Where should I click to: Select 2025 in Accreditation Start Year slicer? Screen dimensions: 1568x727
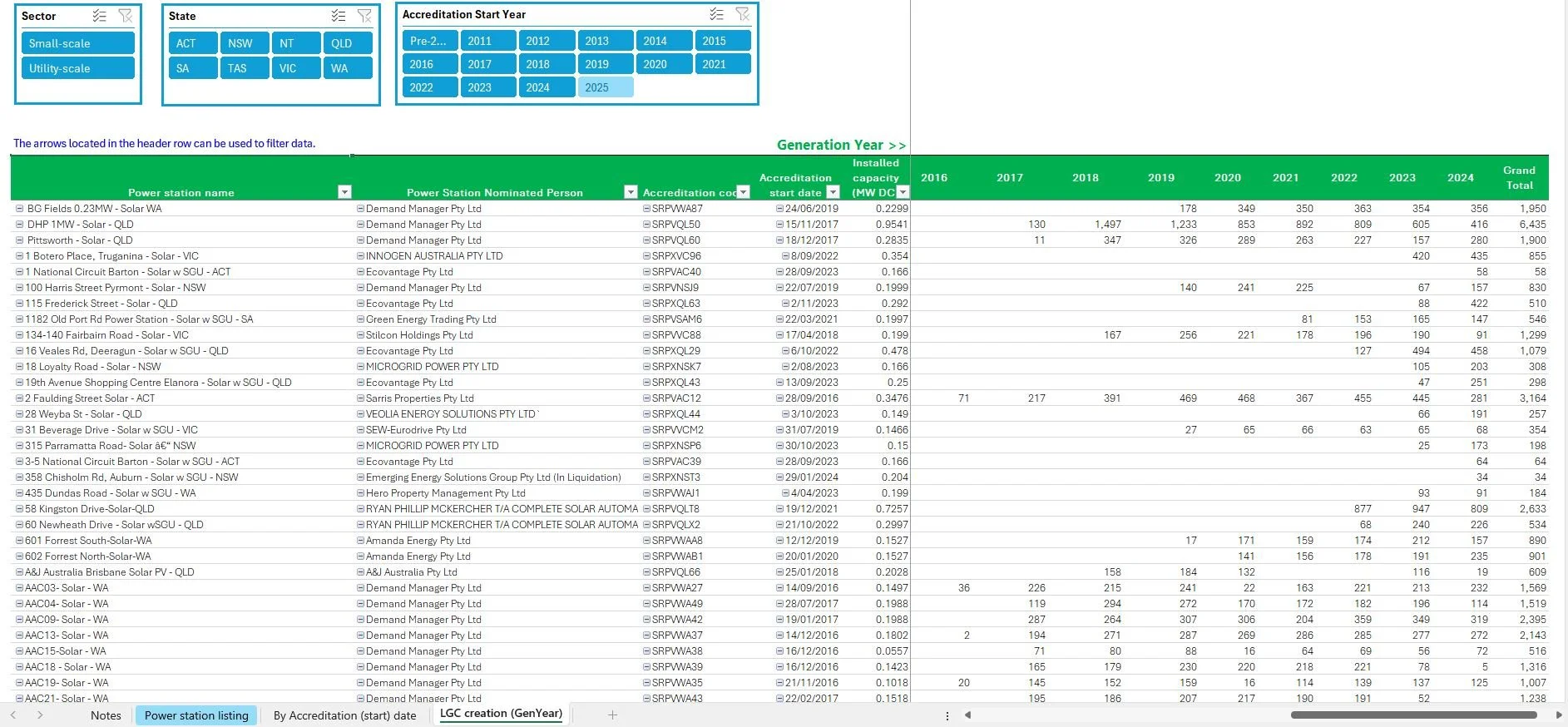coord(606,87)
